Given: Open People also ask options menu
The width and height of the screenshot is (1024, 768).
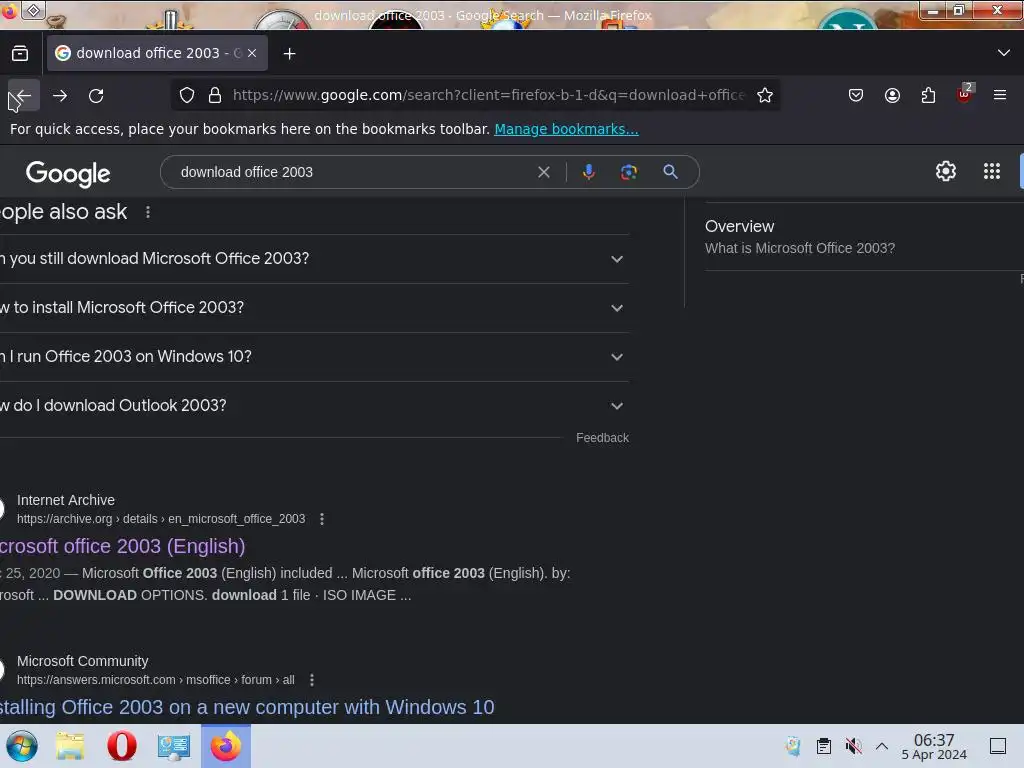Looking at the screenshot, I should tap(148, 212).
